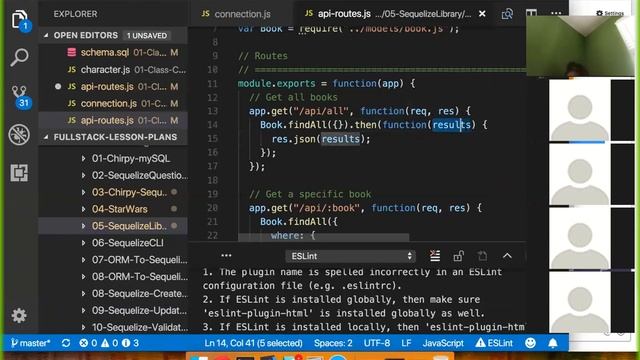Switch to the connection.js tab
This screenshot has width=640, height=360.
pos(236,14)
